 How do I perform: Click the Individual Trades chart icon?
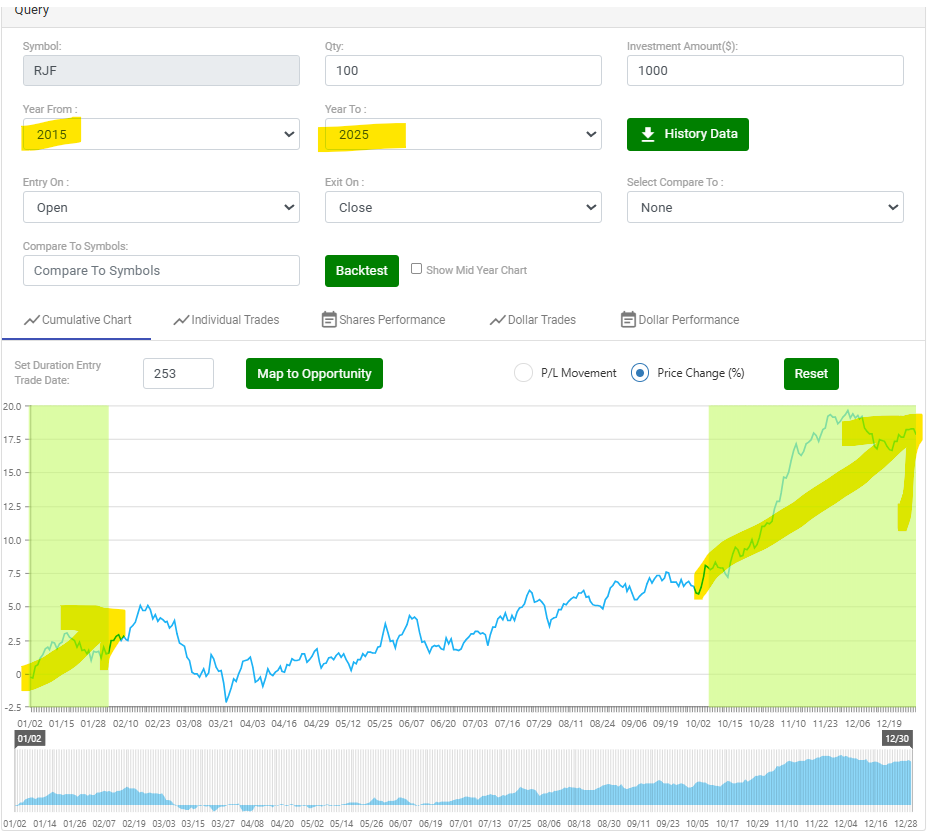(x=181, y=320)
